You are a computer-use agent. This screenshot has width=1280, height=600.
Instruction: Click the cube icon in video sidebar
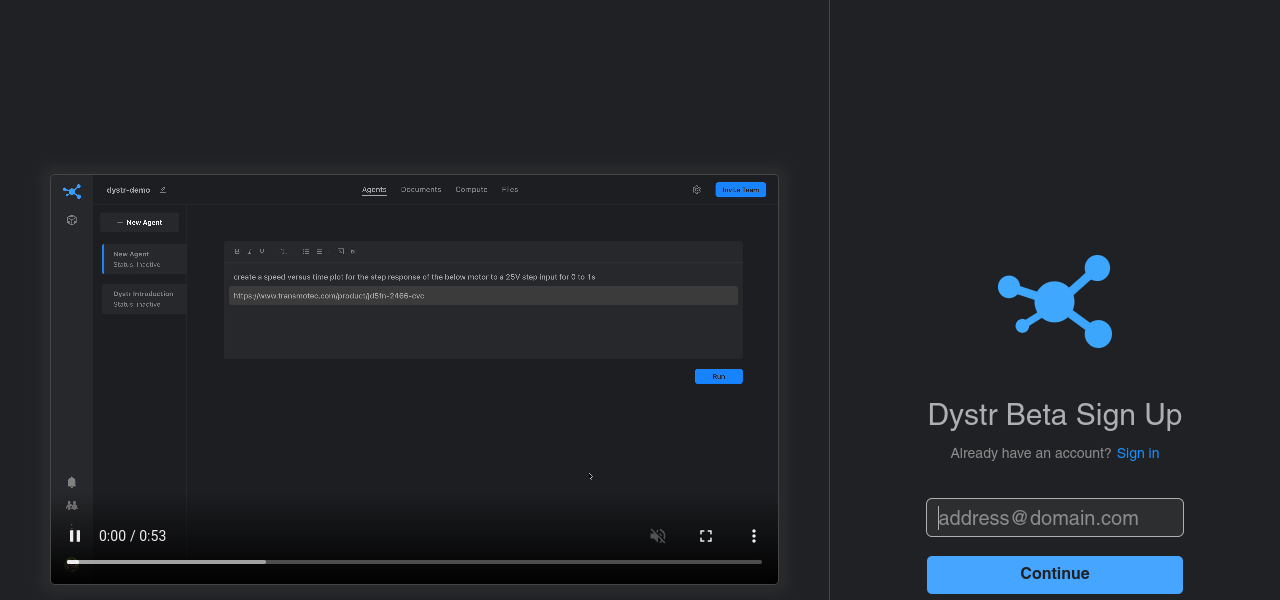72,220
